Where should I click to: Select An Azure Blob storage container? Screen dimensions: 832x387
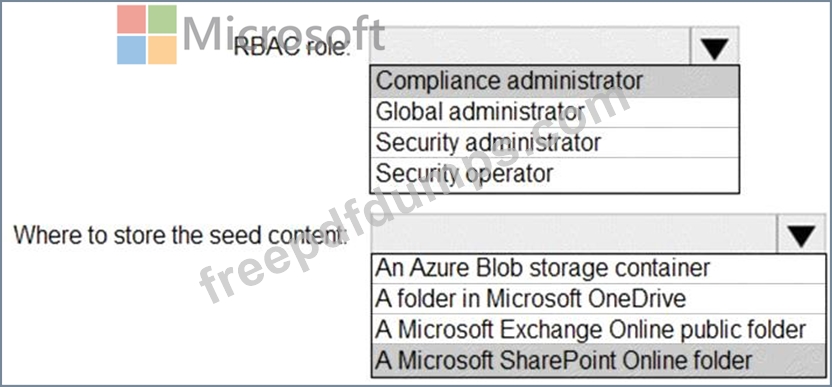[599, 269]
